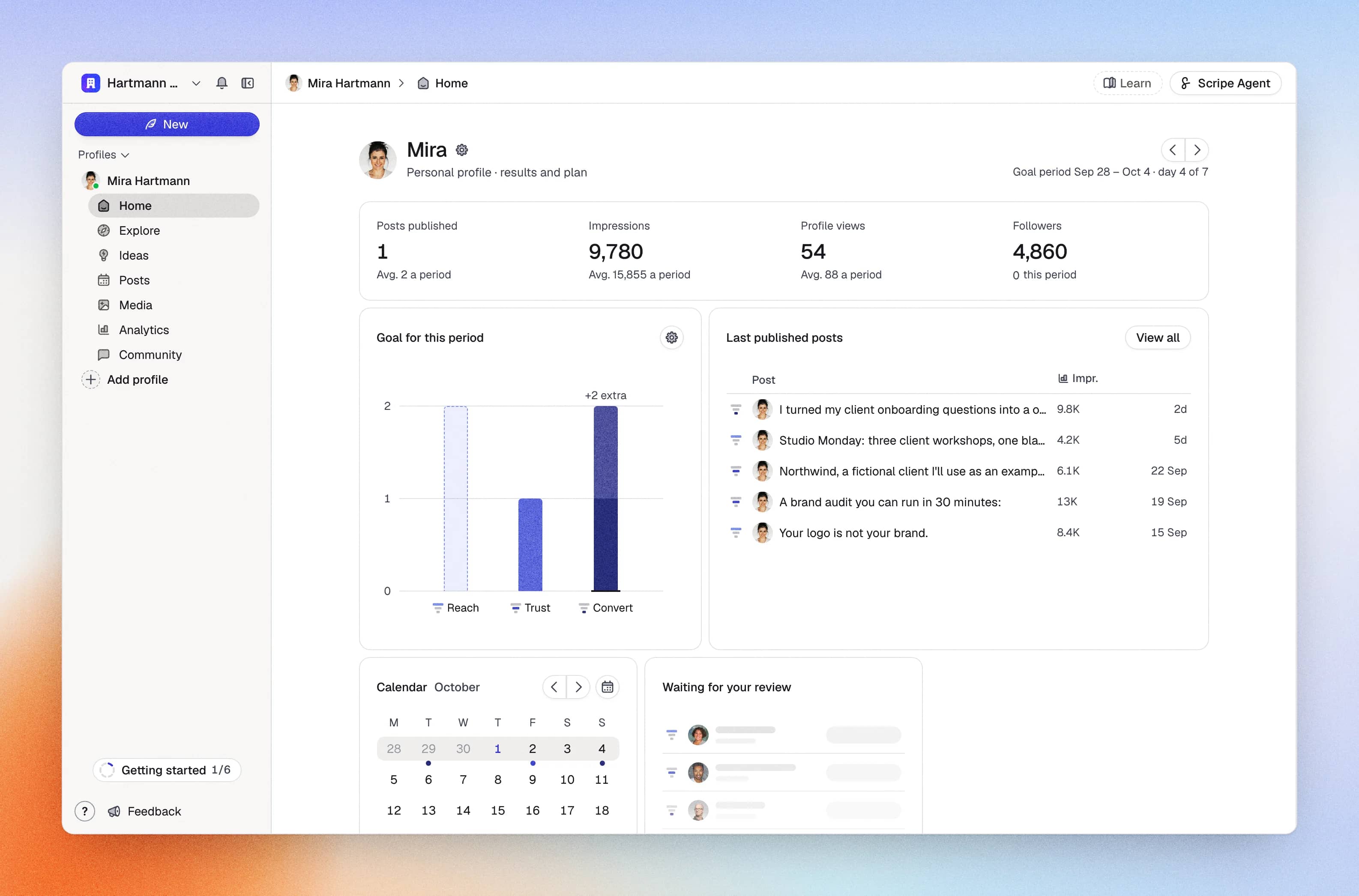
Task: Click the Convert legend funnel icon
Action: point(584,608)
